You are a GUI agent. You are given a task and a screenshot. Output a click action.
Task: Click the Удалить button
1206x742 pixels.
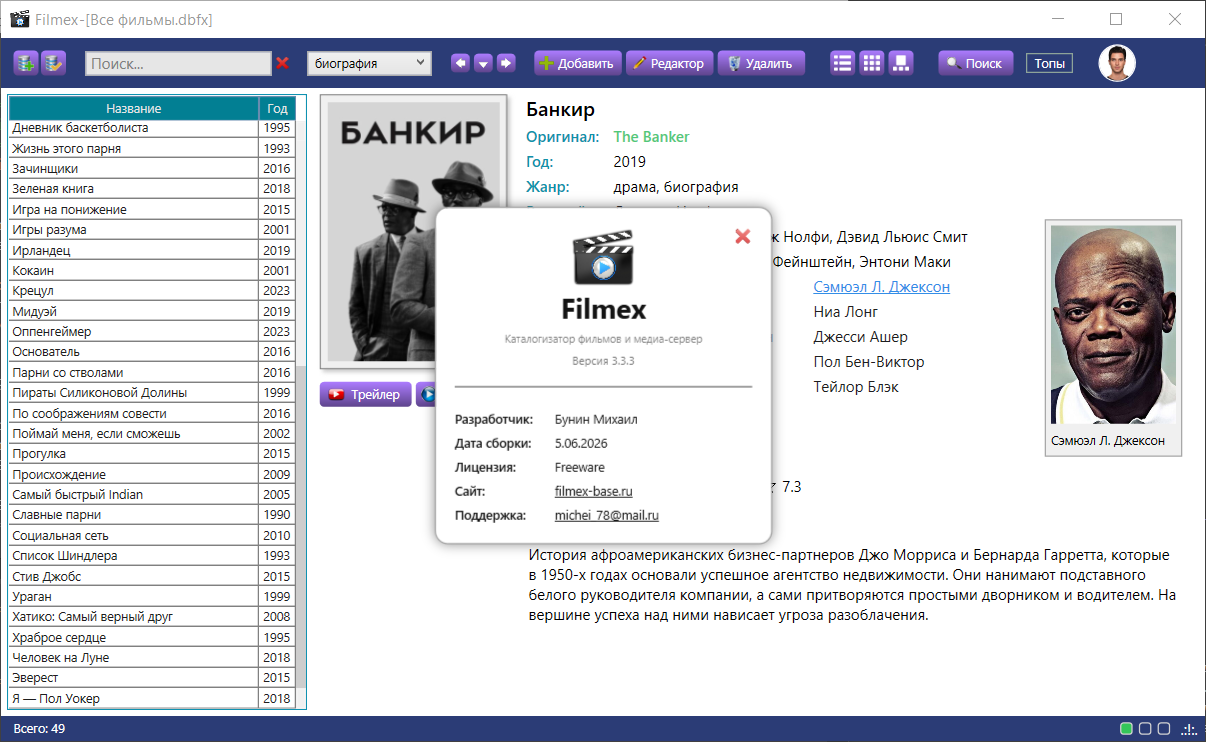tap(761, 63)
